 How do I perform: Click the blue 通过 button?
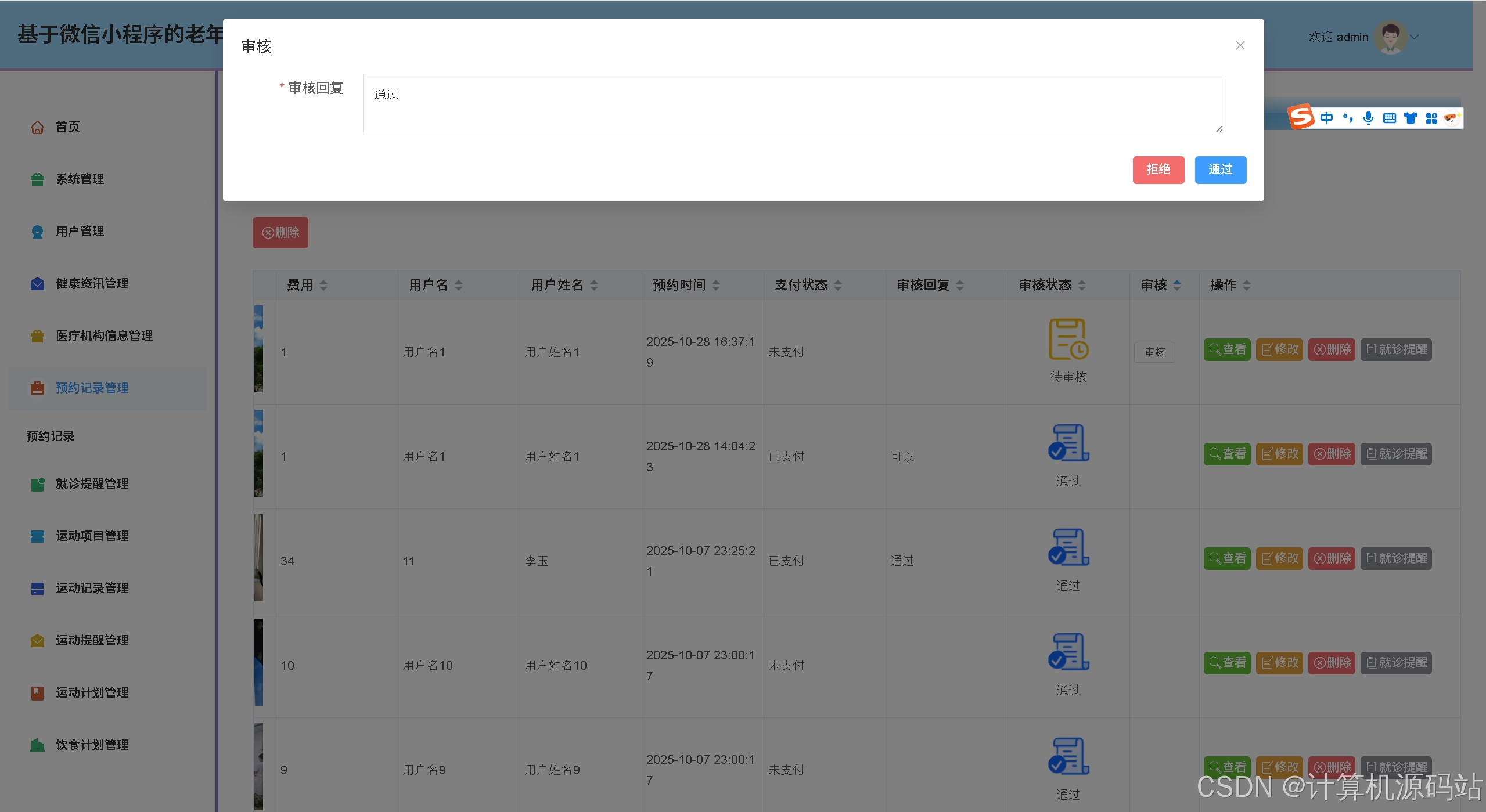1221,169
